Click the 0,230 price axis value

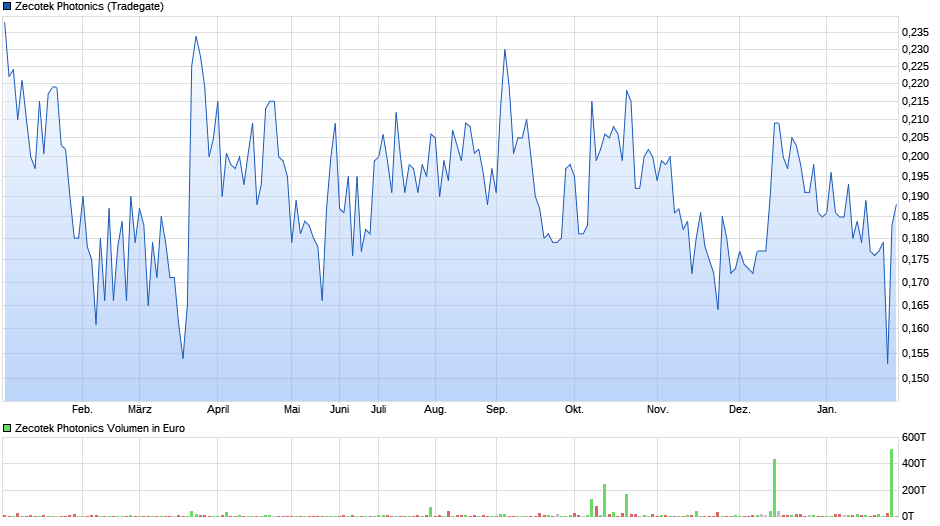click(x=915, y=49)
